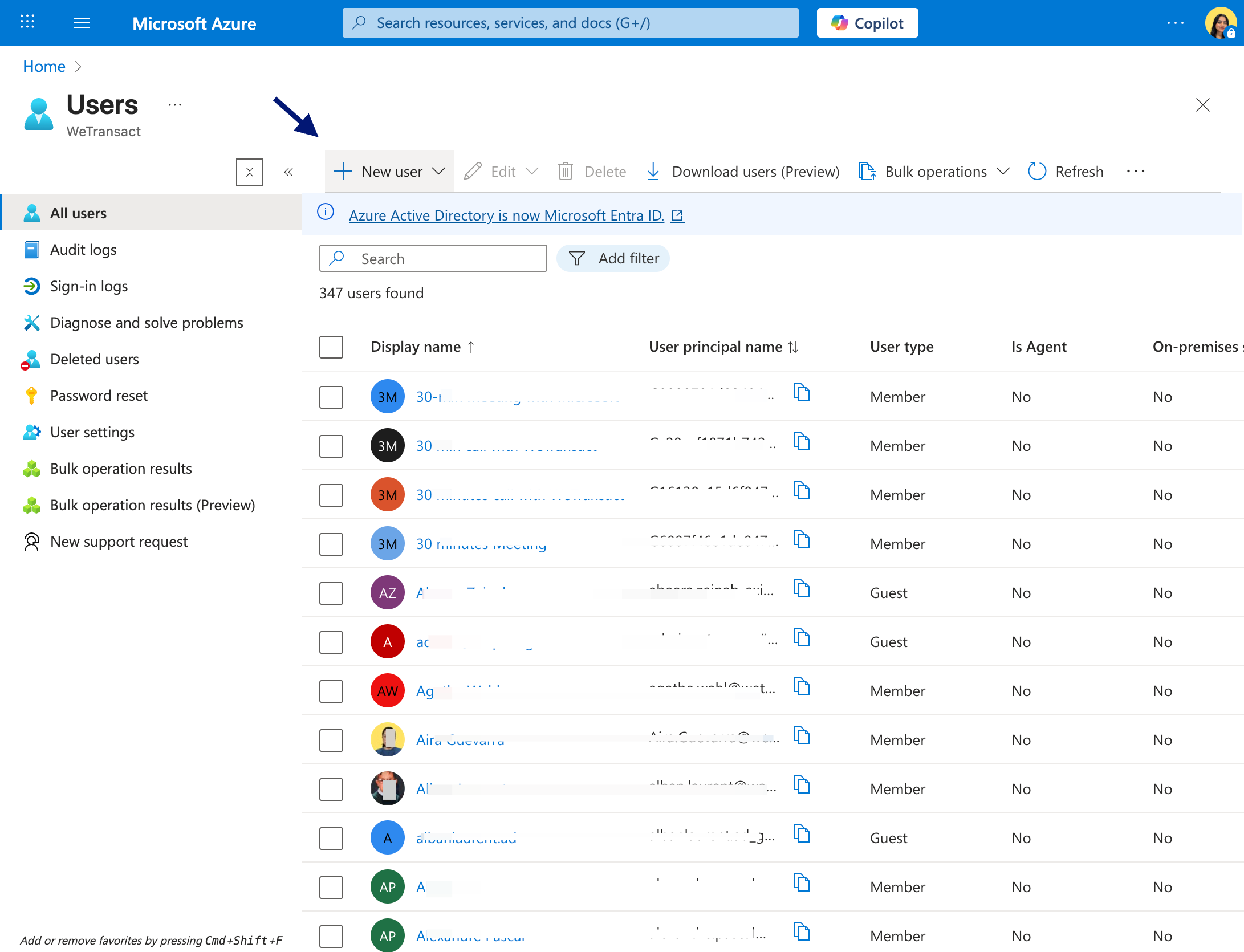This screenshot has height=952, width=1244.
Task: Copy principal name for the AW row
Action: click(802, 687)
